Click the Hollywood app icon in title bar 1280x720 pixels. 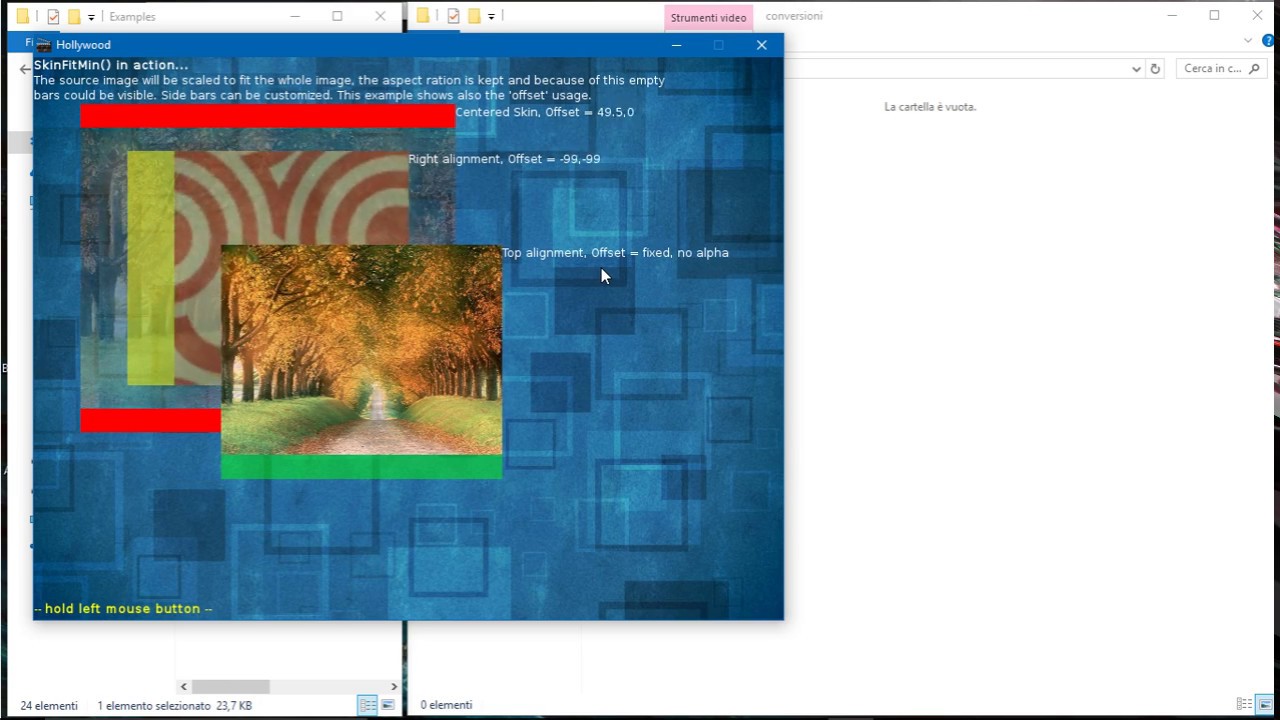pyautogui.click(x=43, y=45)
